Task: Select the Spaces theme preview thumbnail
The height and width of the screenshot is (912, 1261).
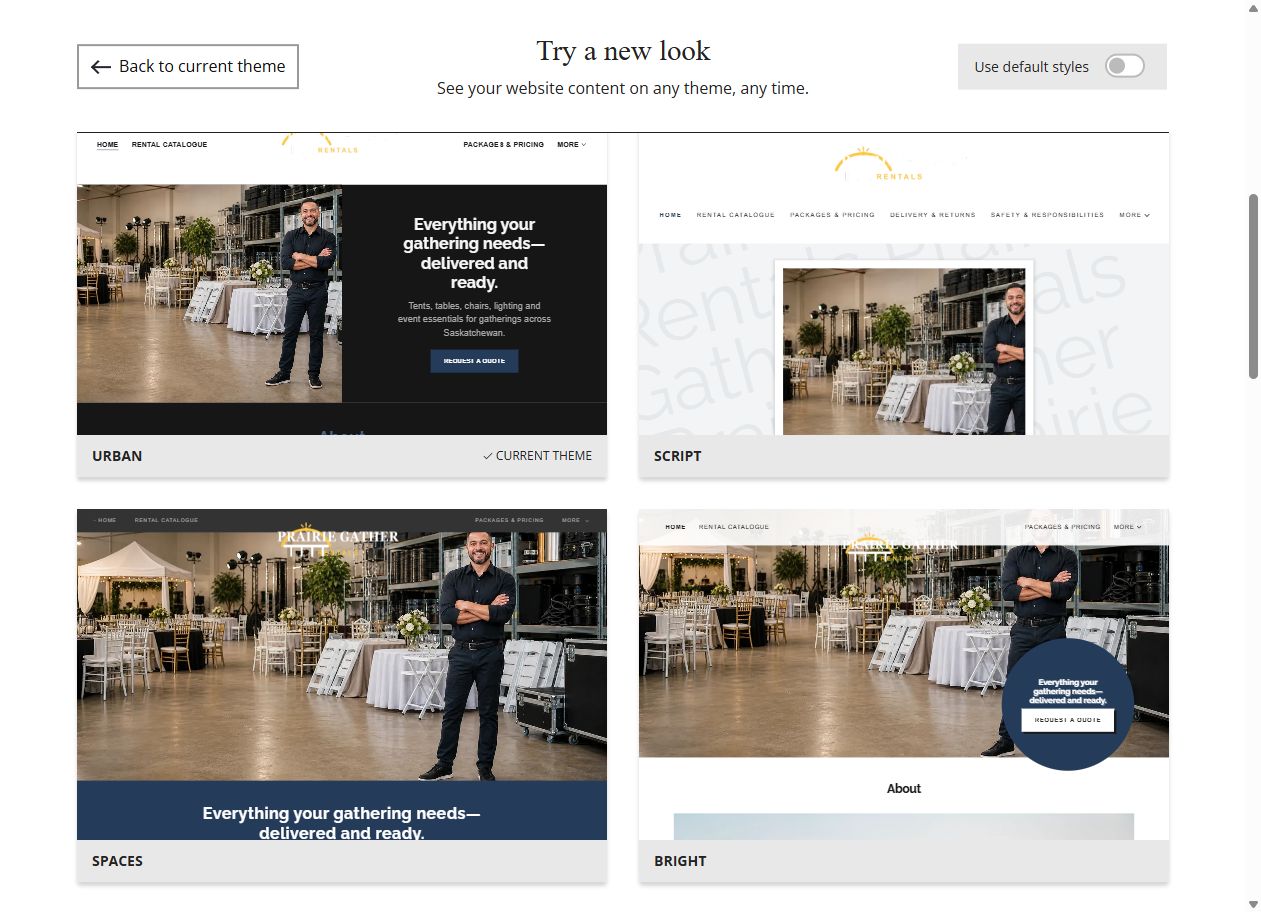Action: point(342,675)
